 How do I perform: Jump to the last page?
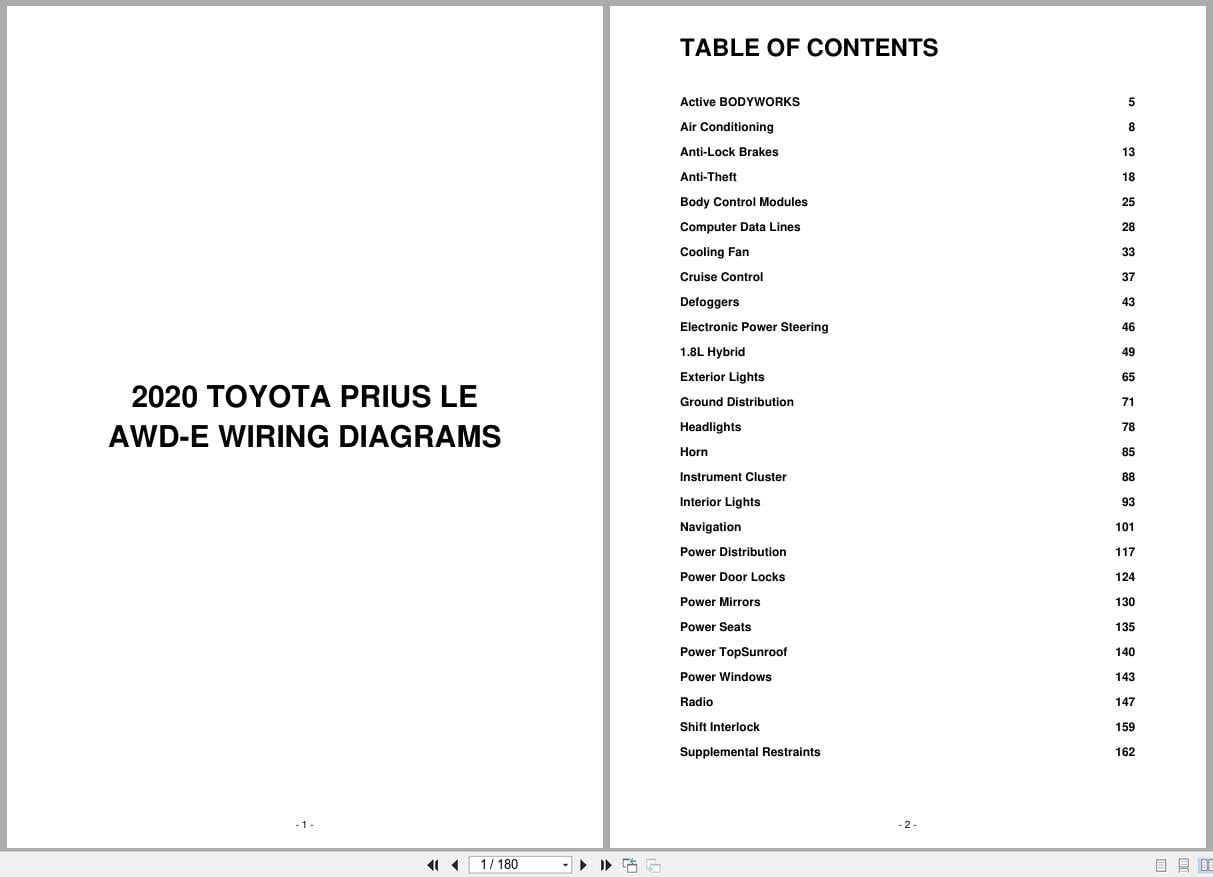[x=606, y=865]
